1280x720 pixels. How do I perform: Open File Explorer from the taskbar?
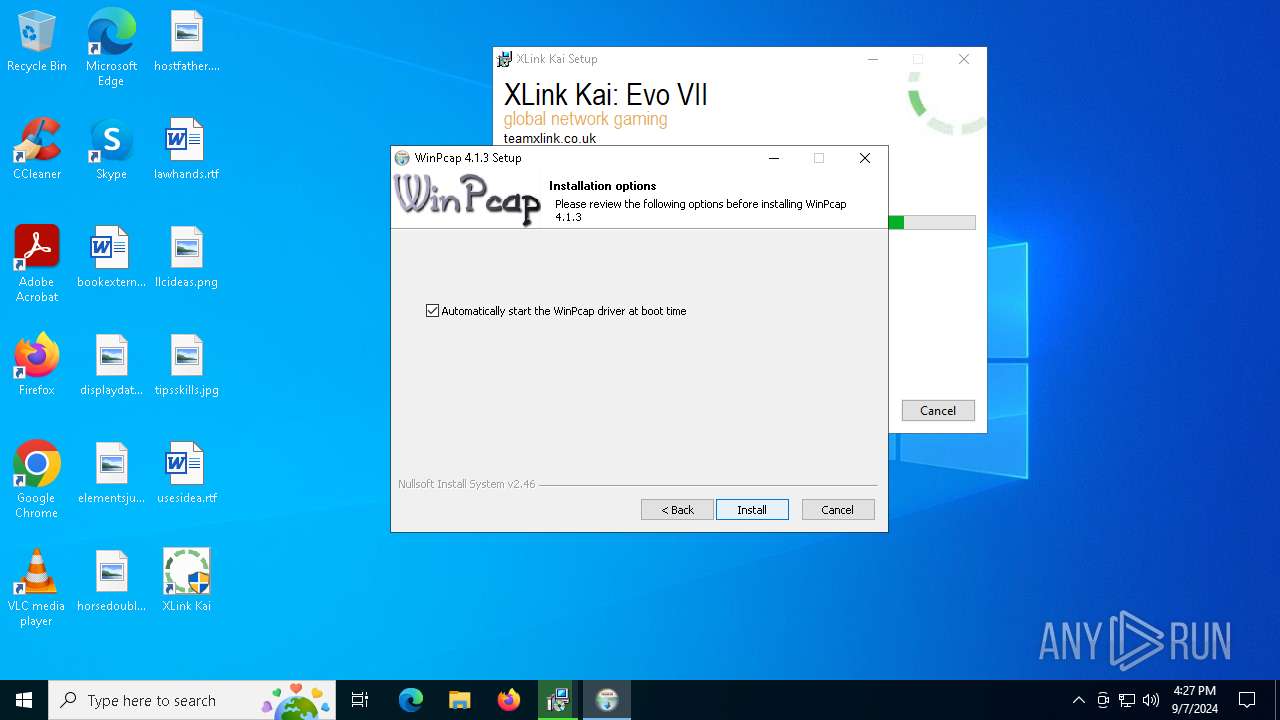tap(459, 700)
